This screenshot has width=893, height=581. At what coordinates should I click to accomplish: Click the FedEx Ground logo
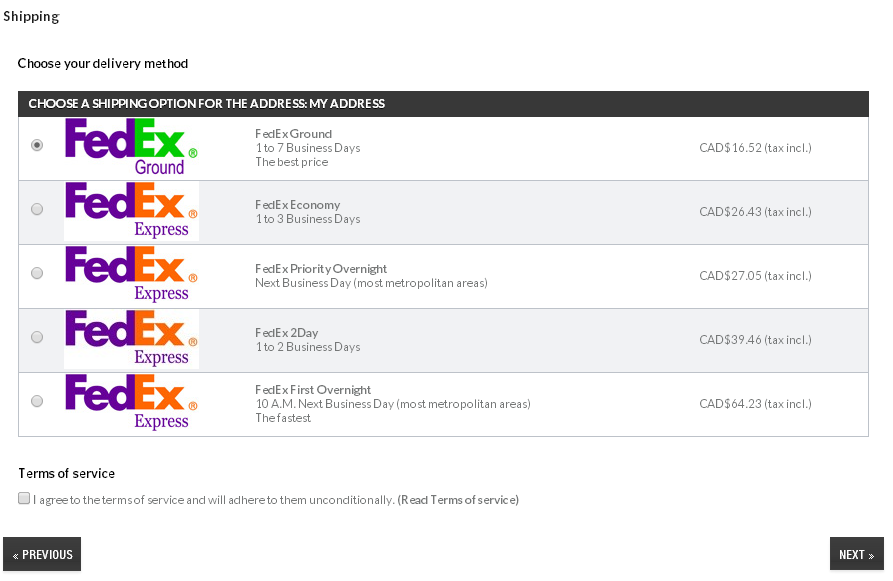click(x=131, y=147)
